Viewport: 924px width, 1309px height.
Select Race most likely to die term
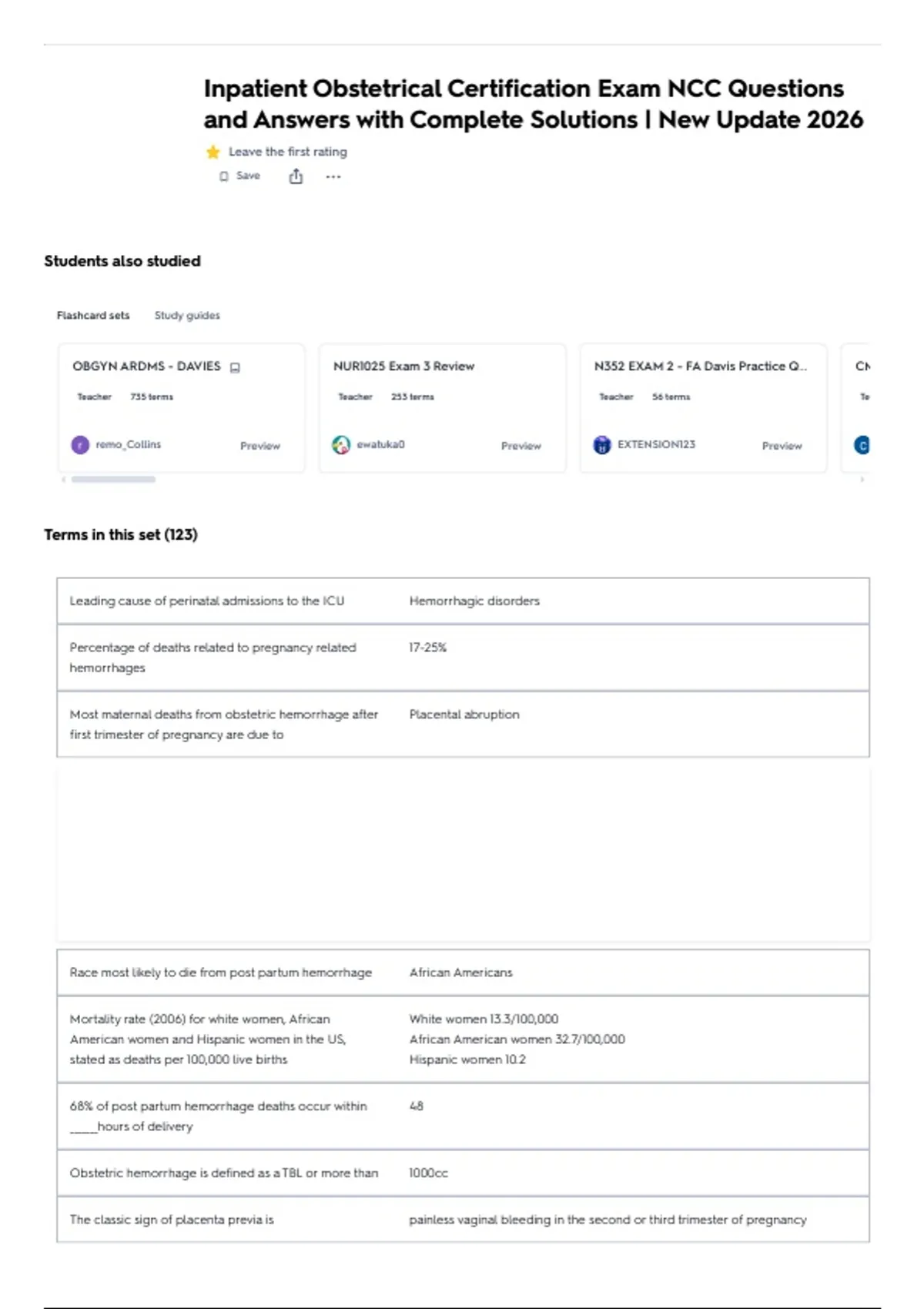click(221, 973)
